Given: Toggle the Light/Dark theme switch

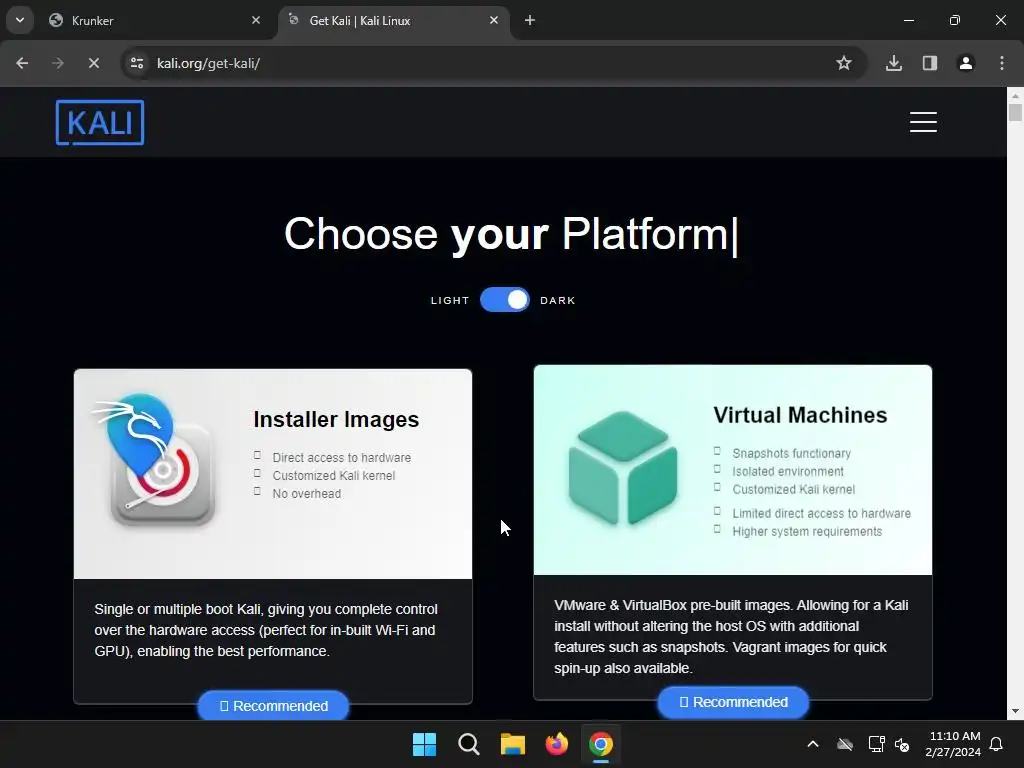Looking at the screenshot, I should [x=505, y=300].
